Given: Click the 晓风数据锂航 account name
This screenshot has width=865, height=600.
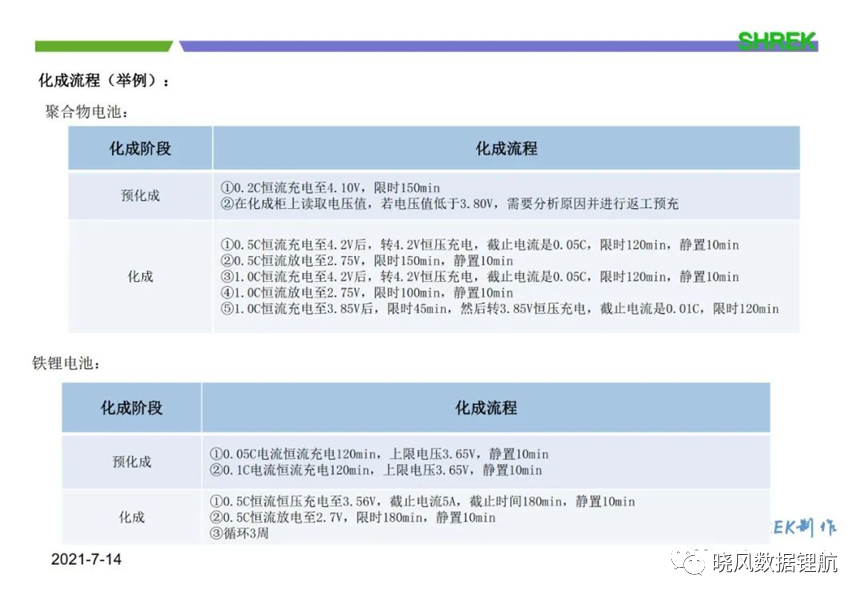Looking at the screenshot, I should click(775, 562).
